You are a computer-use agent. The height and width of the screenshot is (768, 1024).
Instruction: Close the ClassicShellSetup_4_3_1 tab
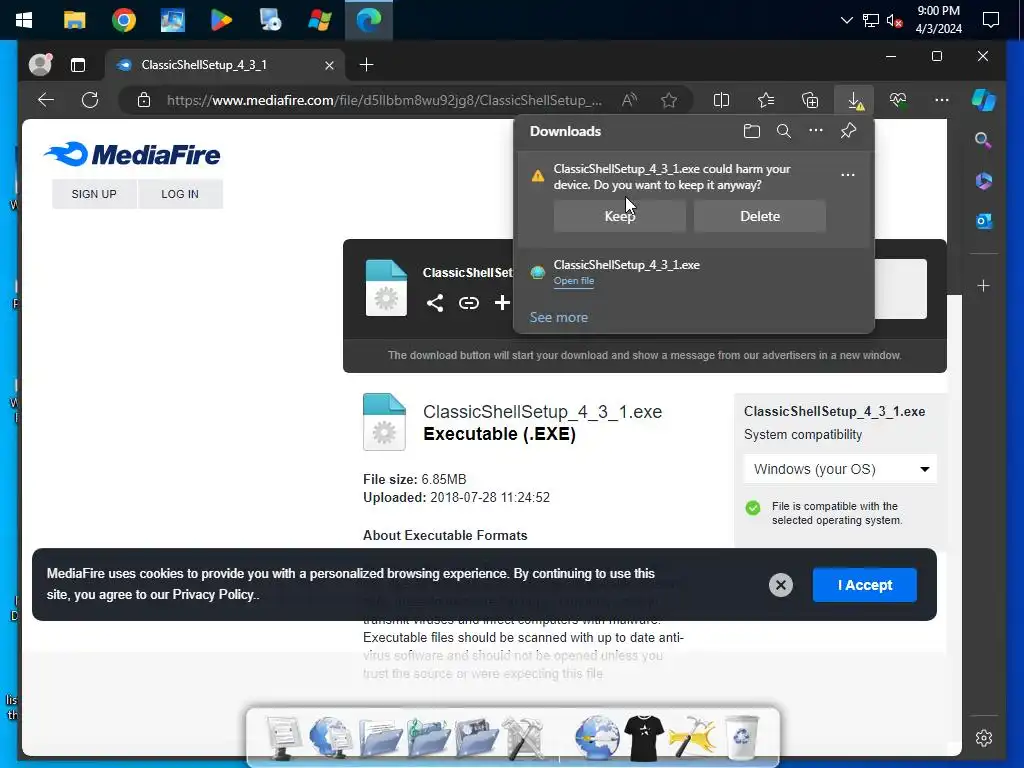click(329, 65)
